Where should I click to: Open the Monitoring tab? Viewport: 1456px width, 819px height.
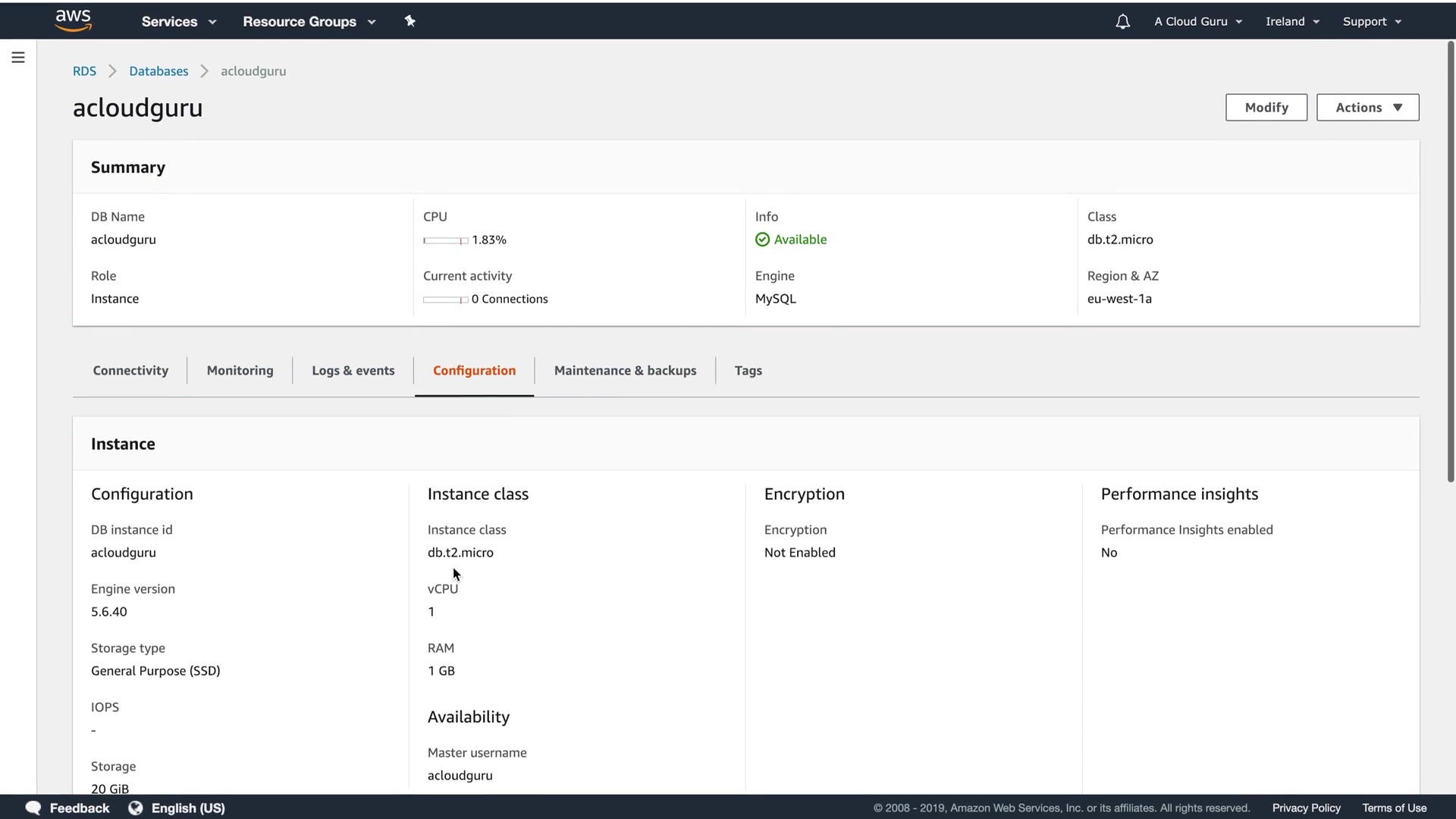click(240, 371)
